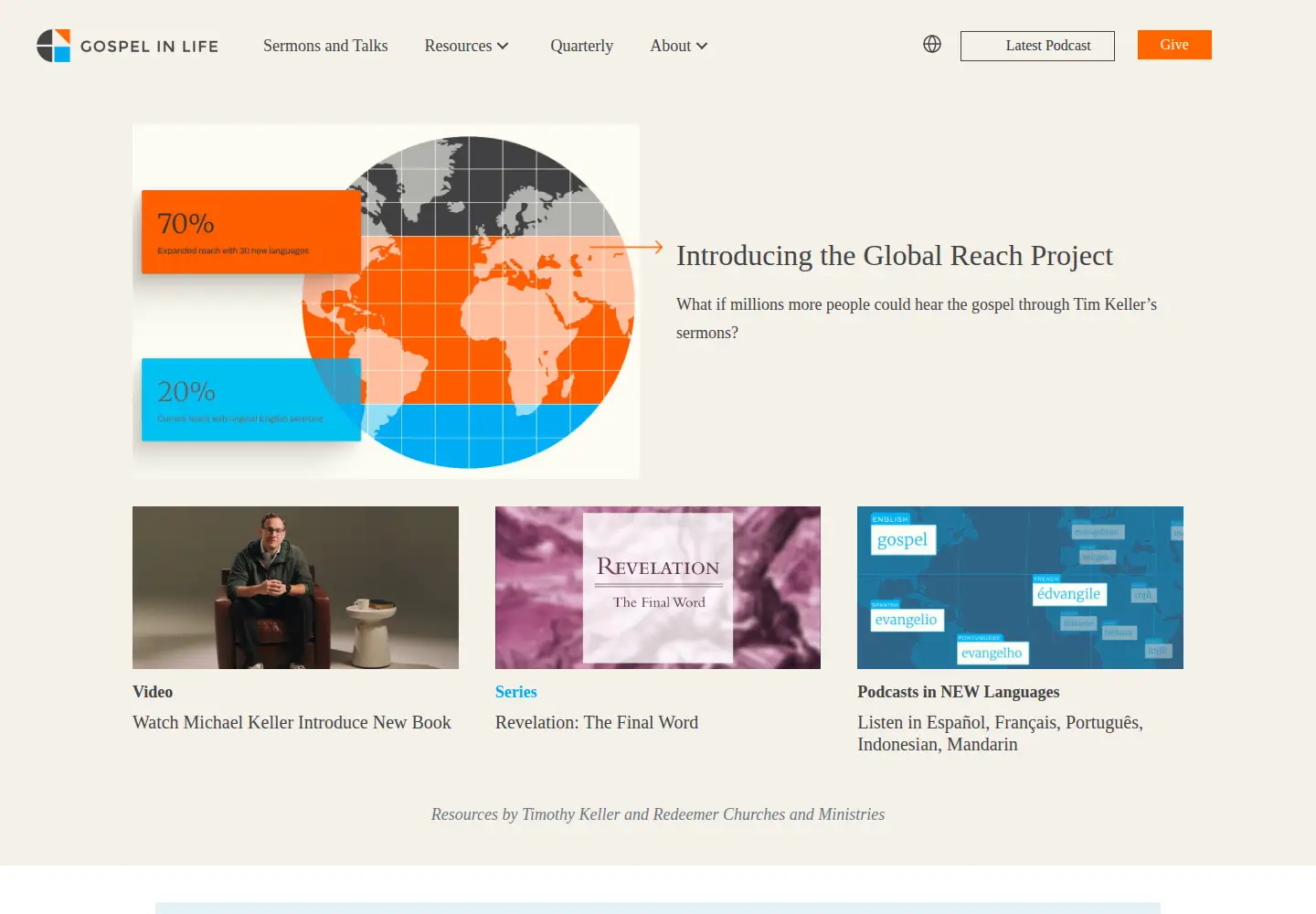Go to the Quarterly page
Image resolution: width=1316 pixels, height=914 pixels.
(x=581, y=46)
